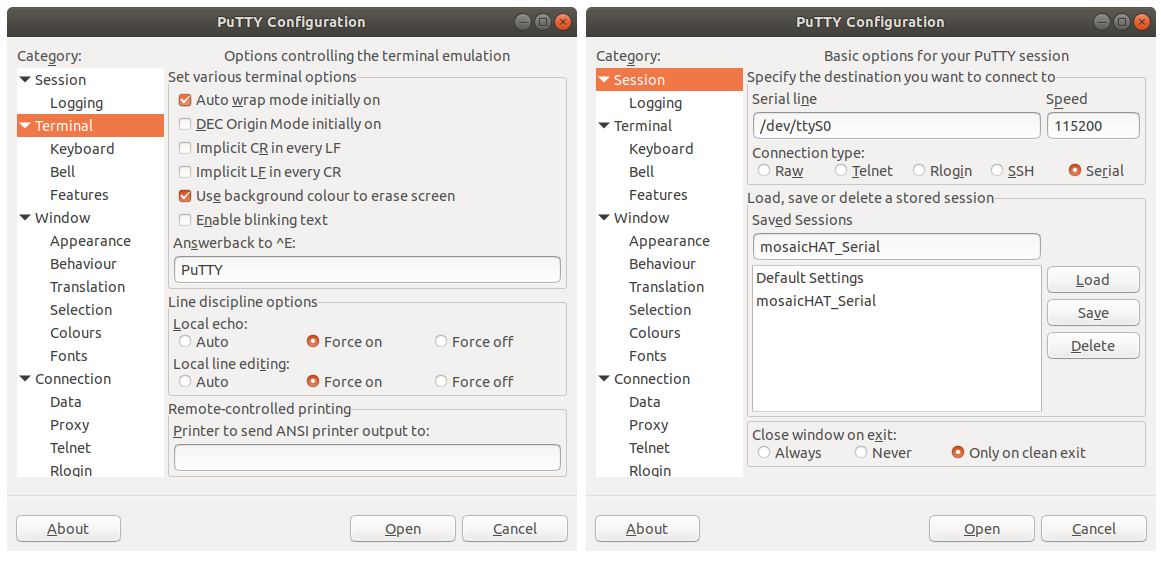1161x561 pixels.
Task: Enable blinking text checkbox
Action: 184,220
